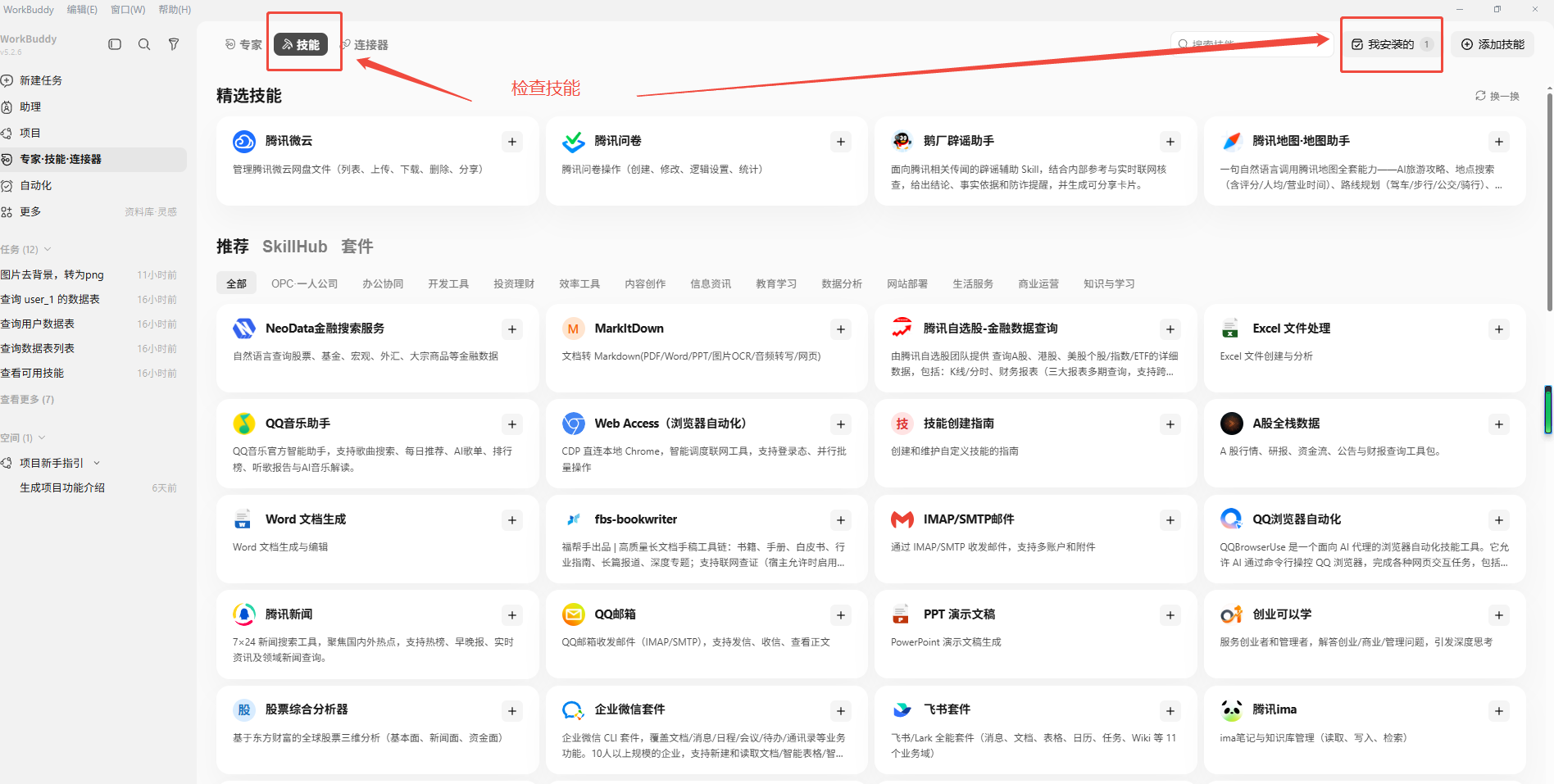Show more tasks via 查看更多 (7)

point(27,400)
